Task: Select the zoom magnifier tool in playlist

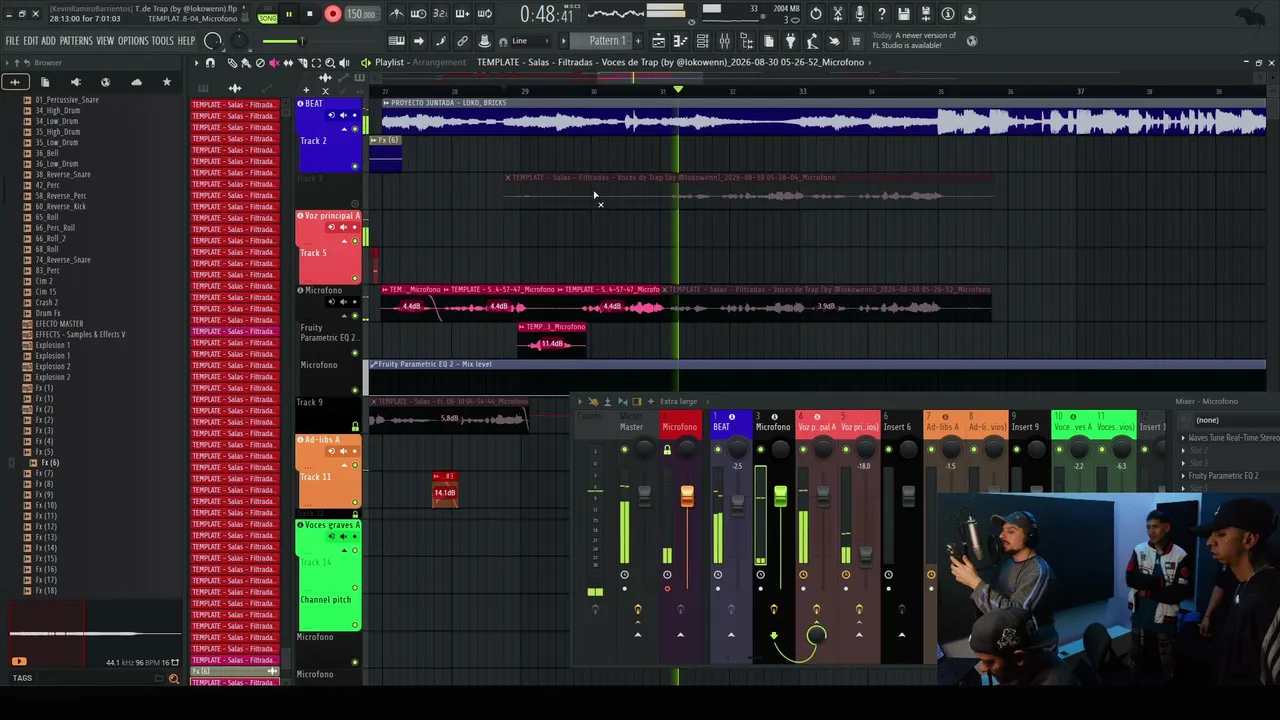Action: (x=330, y=63)
